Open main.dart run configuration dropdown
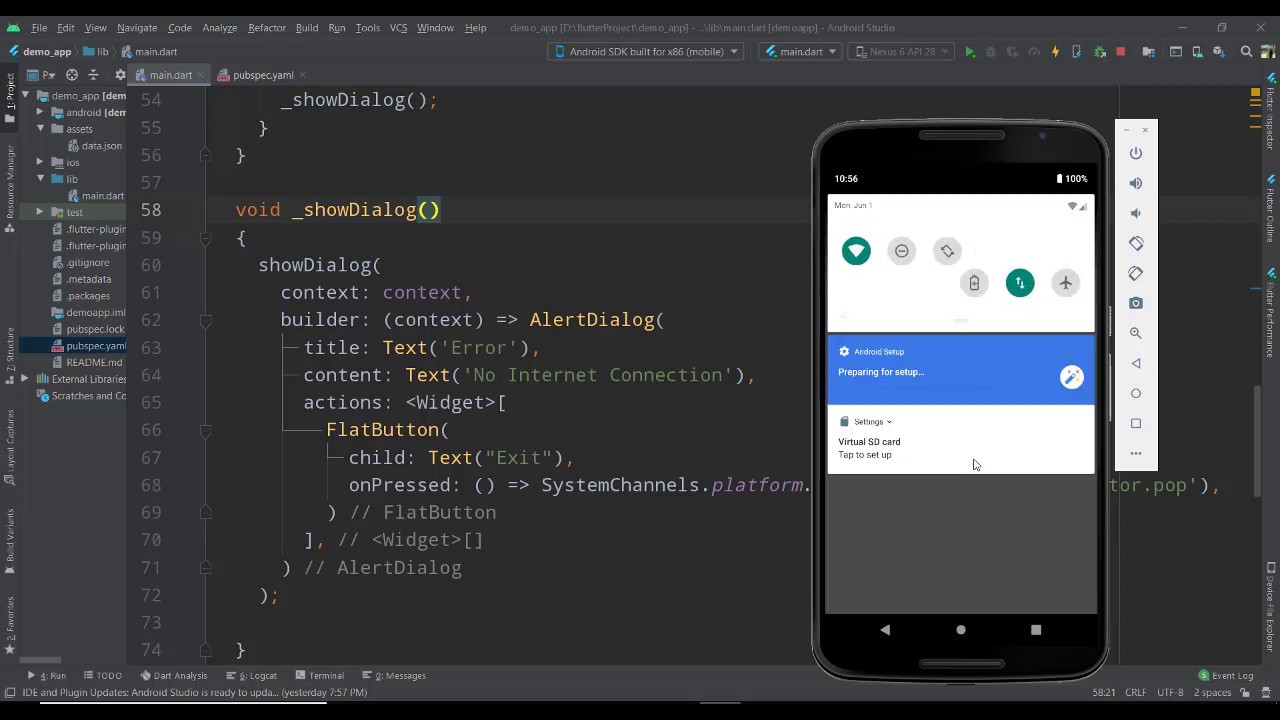Viewport: 1280px width, 720px height. (800, 52)
